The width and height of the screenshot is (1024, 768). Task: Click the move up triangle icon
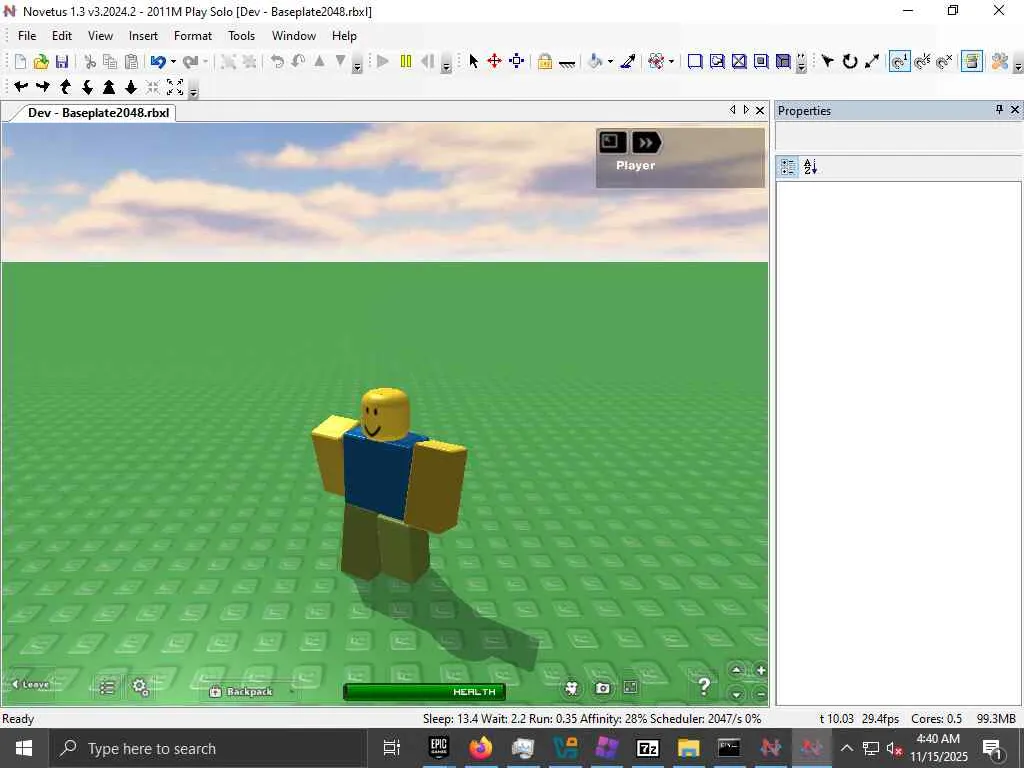pyautogui.click(x=319, y=61)
